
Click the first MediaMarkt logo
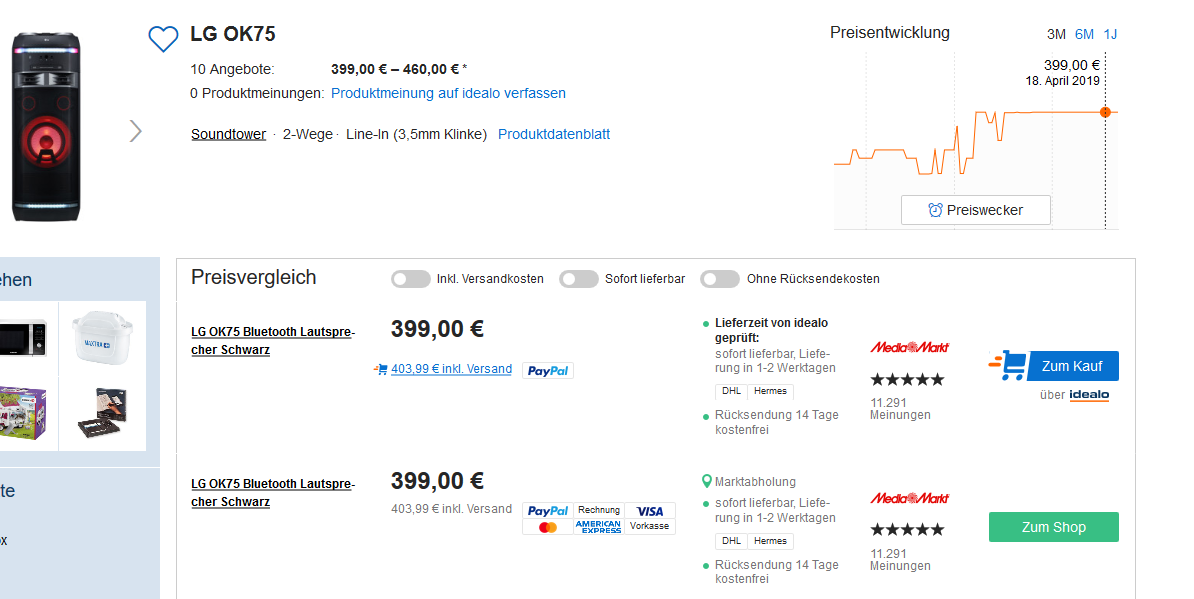(909, 347)
